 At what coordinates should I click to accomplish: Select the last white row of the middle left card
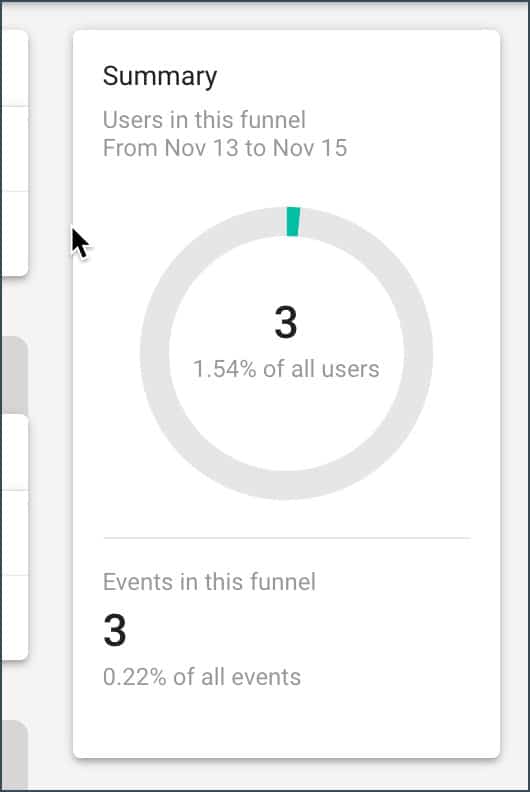(x=14, y=617)
